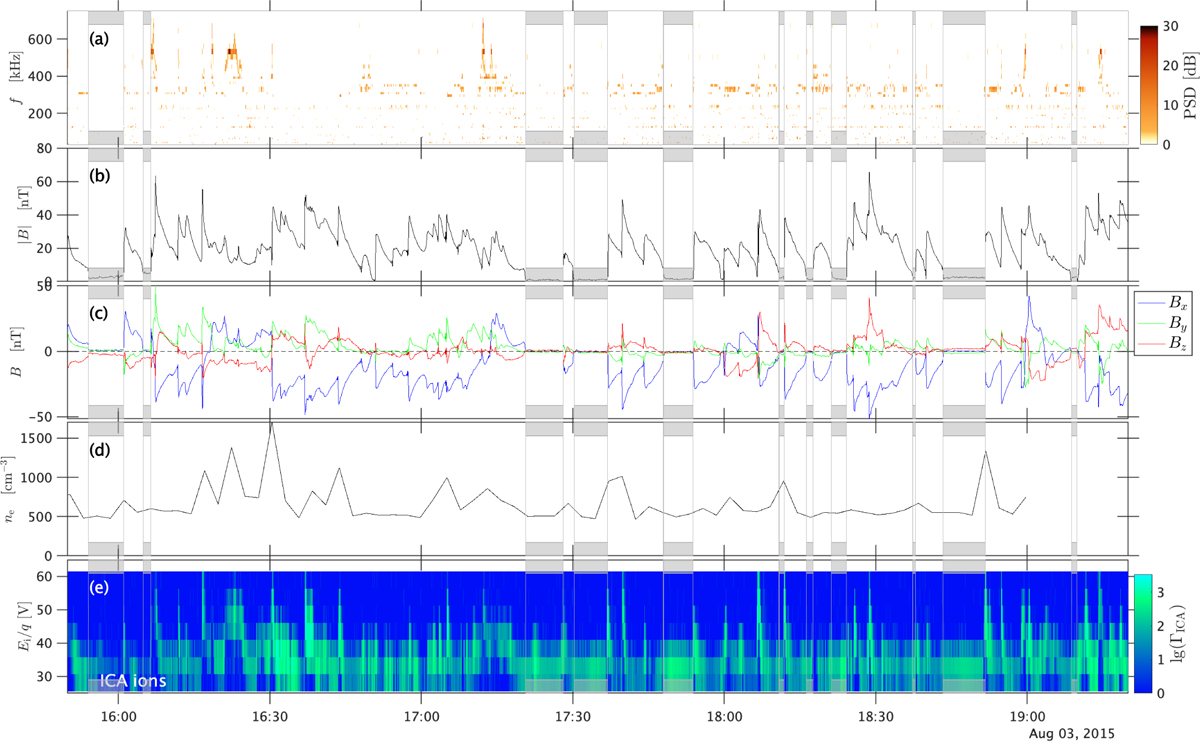Image resolution: width=1200 pixels, height=741 pixels.
Task: Click the 'ICA ions' annotation text
Action: coord(127,682)
